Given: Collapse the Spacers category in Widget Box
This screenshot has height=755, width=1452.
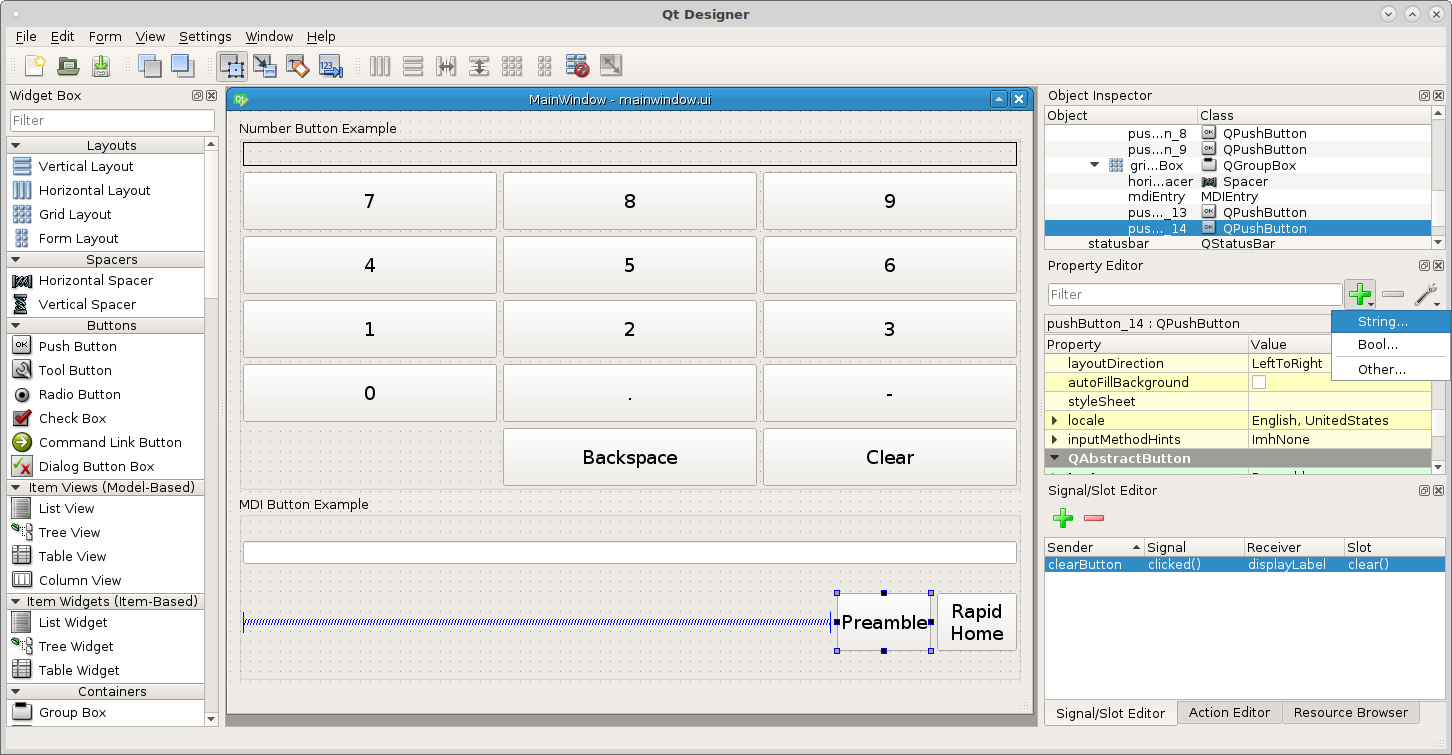Looking at the screenshot, I should (x=16, y=260).
